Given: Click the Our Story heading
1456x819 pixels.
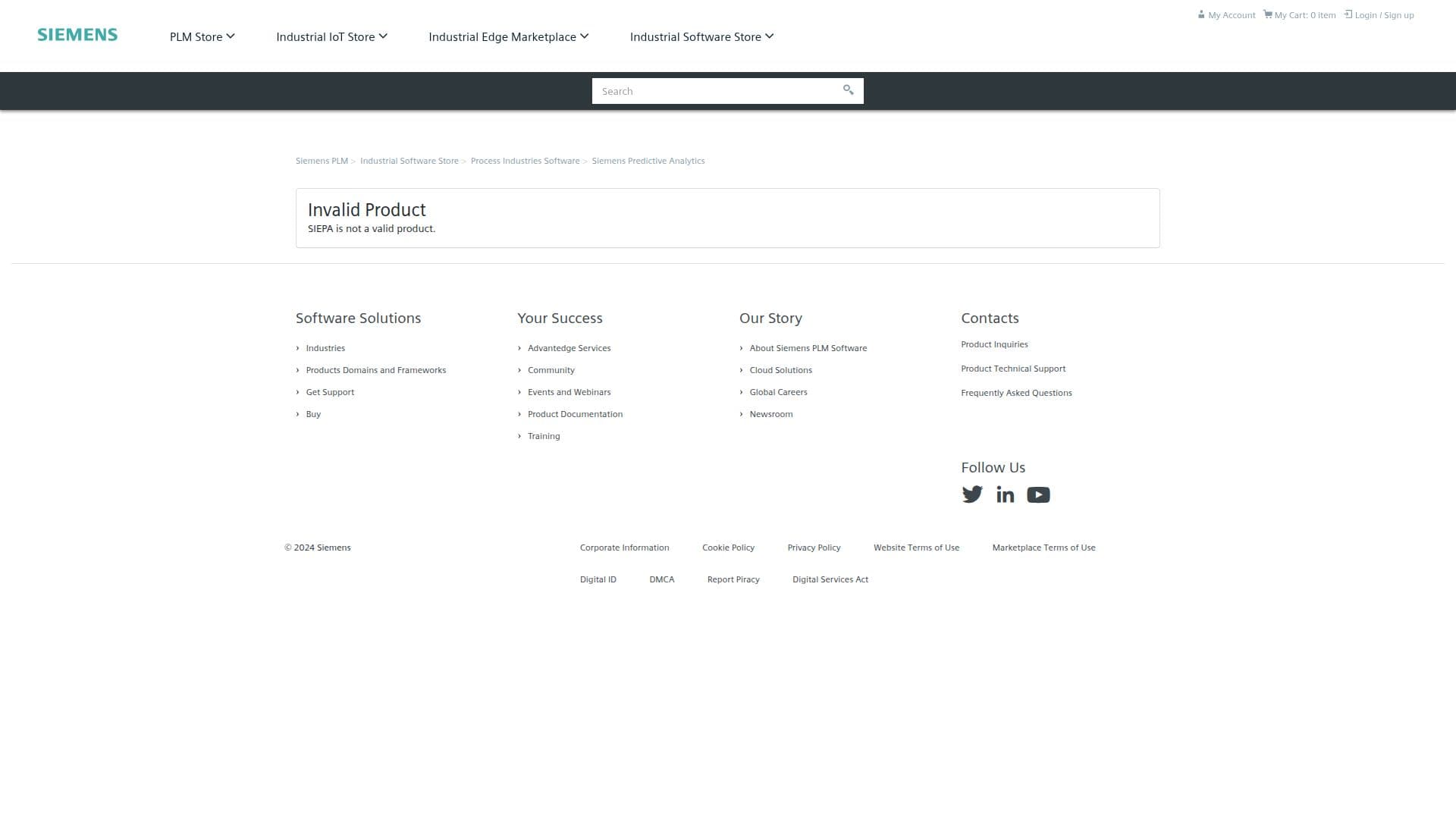Looking at the screenshot, I should (x=770, y=318).
